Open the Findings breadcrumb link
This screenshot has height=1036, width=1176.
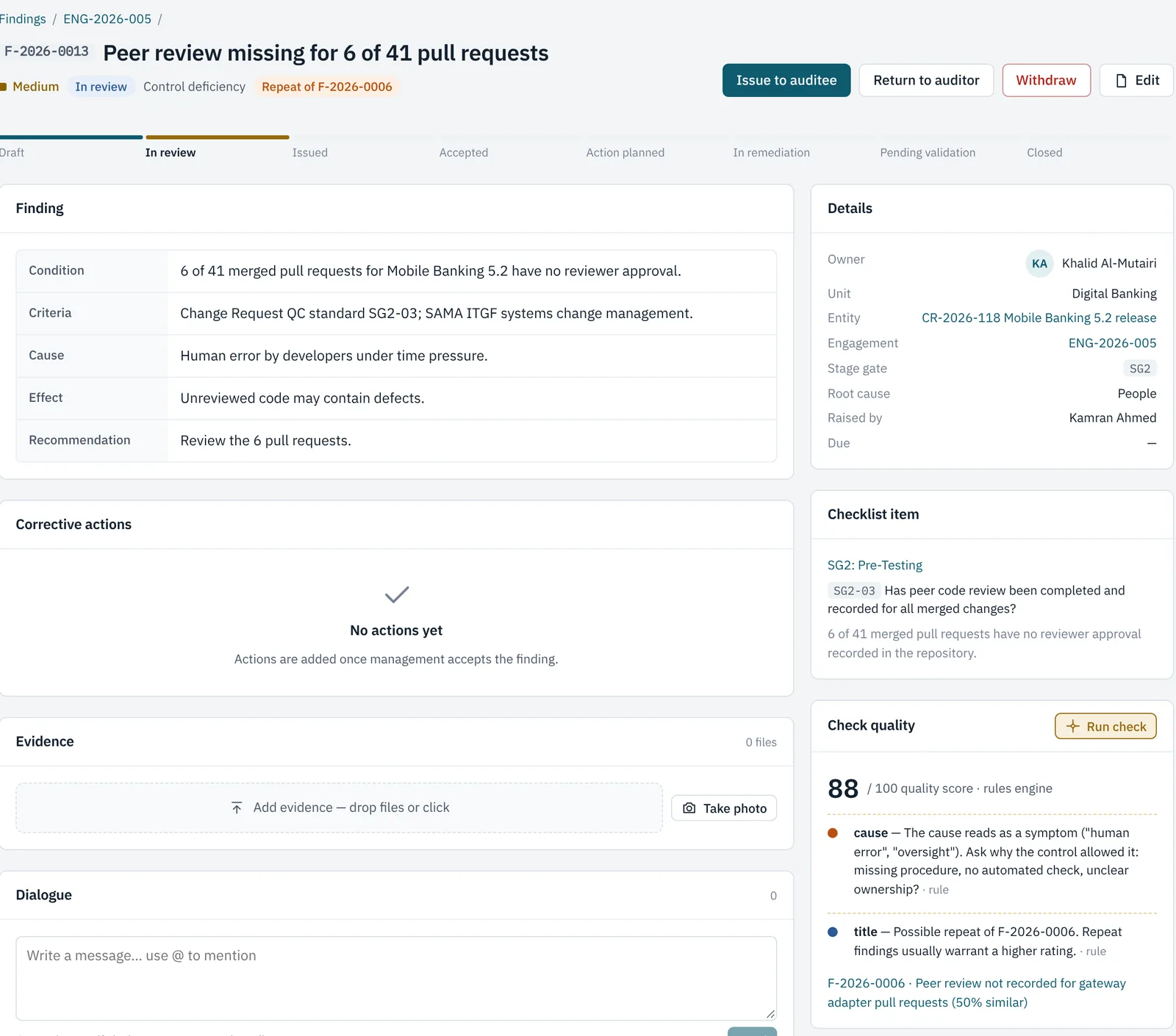click(22, 19)
